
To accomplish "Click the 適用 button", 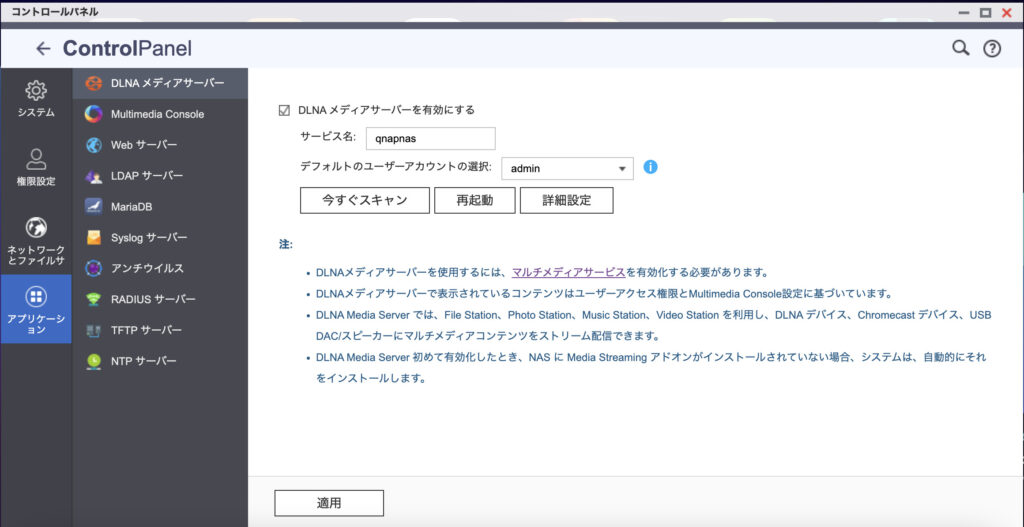I will tap(329, 503).
